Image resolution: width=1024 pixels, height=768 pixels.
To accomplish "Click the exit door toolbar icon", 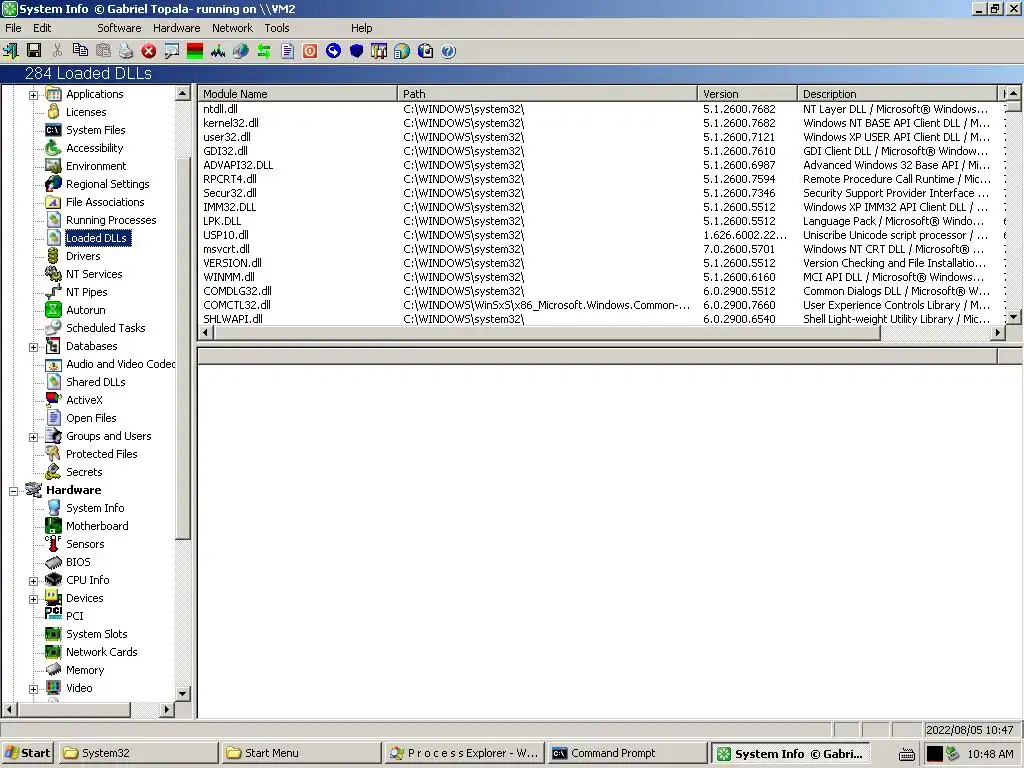I will click(11, 51).
